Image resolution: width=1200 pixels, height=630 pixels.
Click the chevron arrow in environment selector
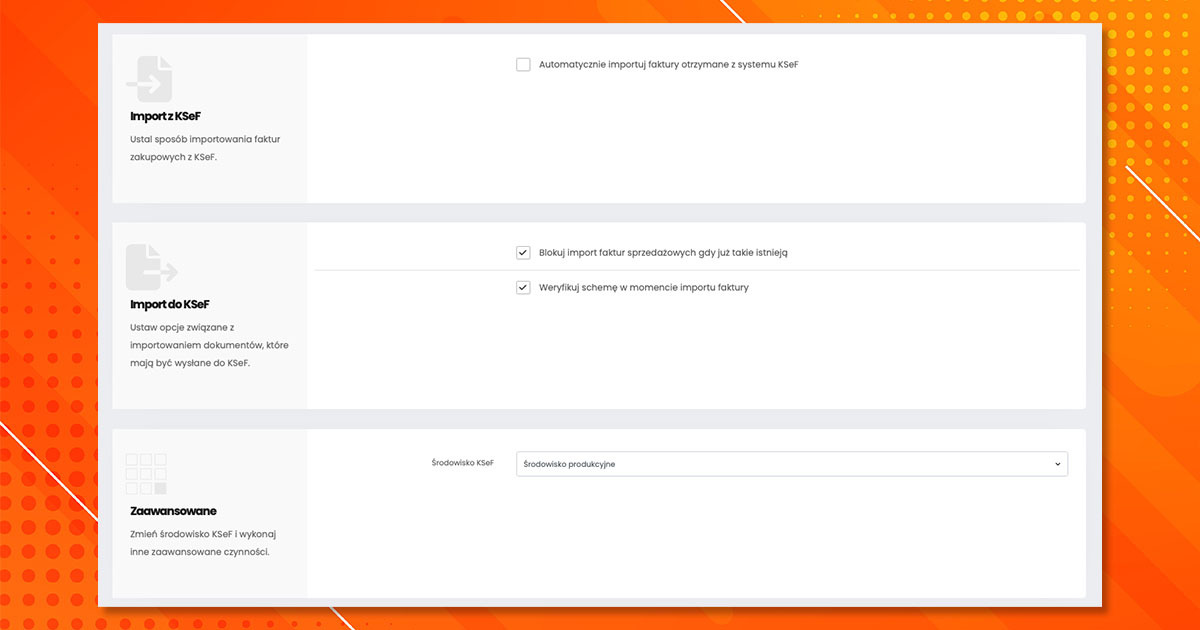click(1057, 464)
